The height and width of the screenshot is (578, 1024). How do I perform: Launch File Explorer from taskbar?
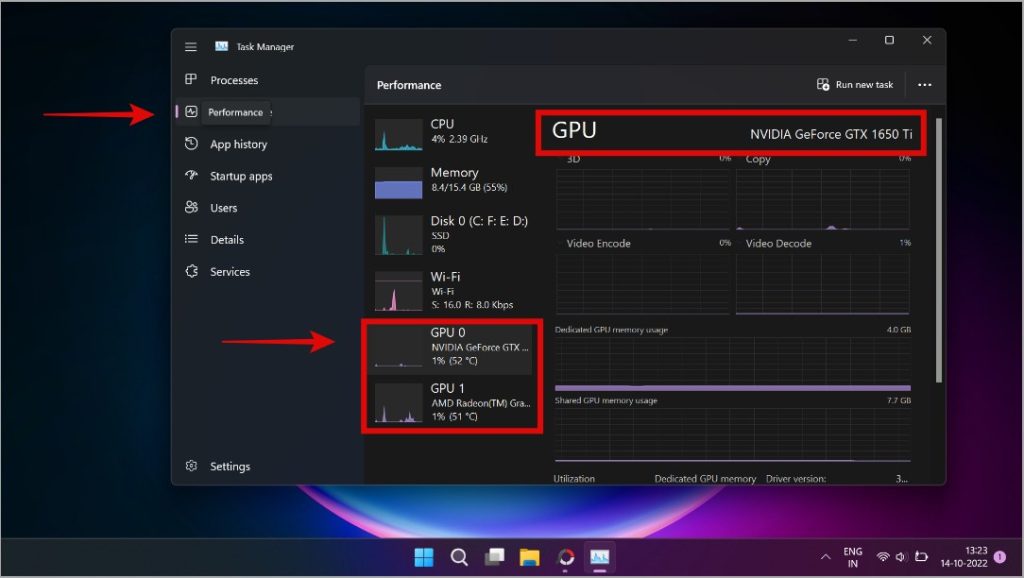tap(529, 557)
